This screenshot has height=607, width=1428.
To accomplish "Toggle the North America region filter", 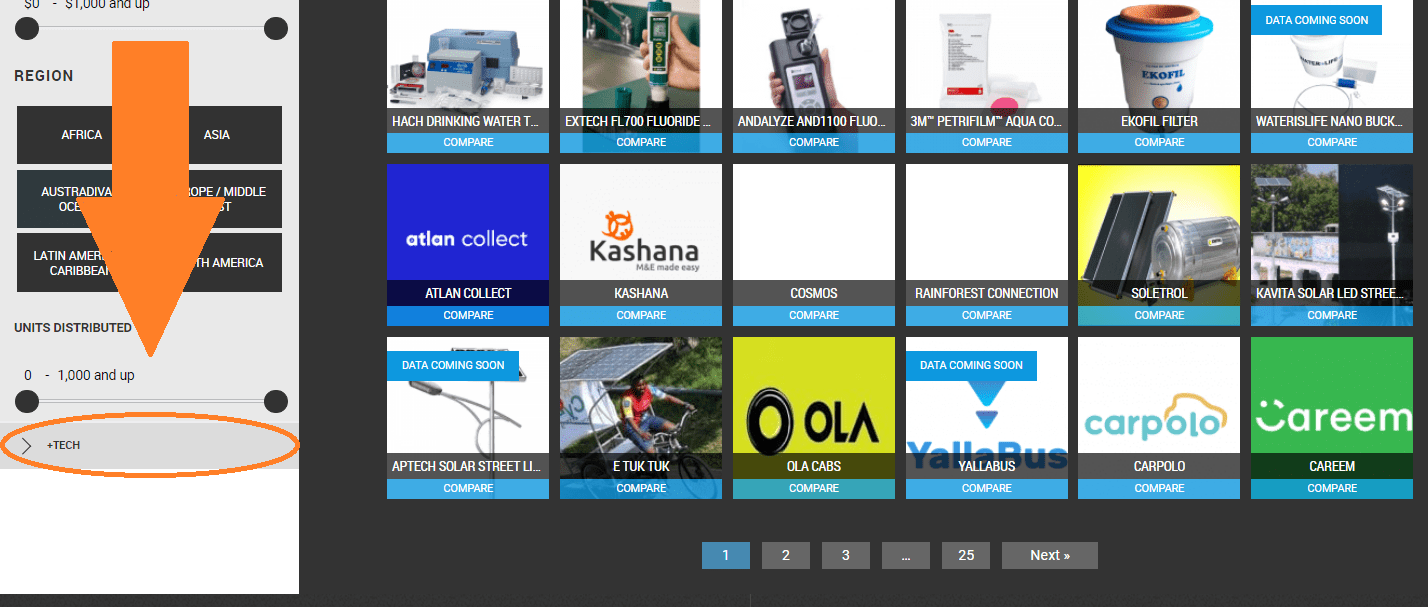I will tap(217, 263).
